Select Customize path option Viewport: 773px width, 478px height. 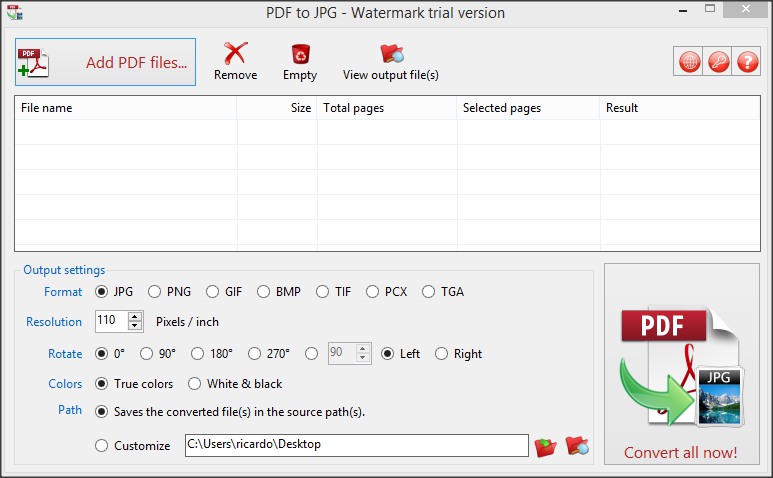[x=102, y=446]
